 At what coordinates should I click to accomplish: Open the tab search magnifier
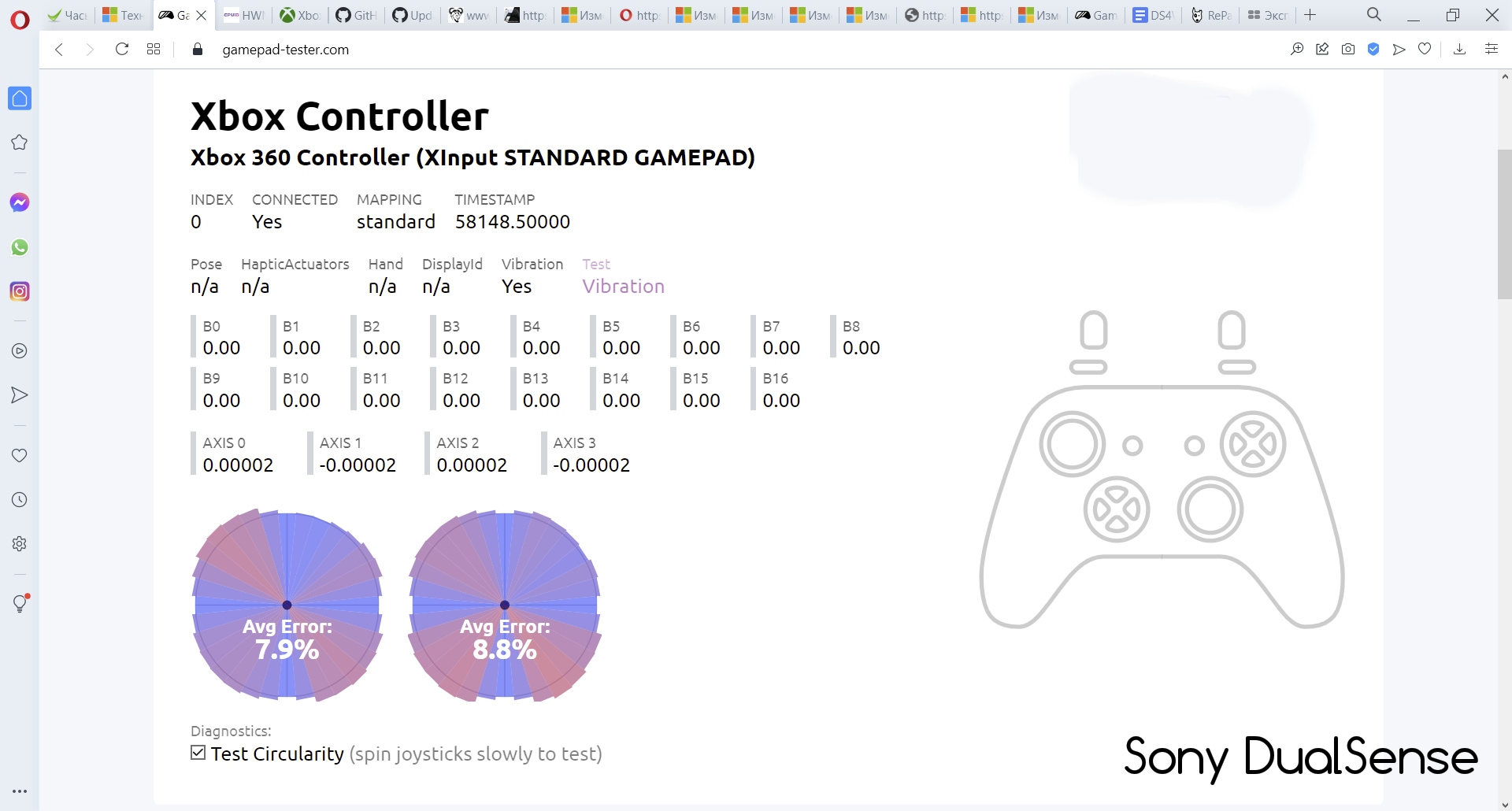click(1374, 15)
